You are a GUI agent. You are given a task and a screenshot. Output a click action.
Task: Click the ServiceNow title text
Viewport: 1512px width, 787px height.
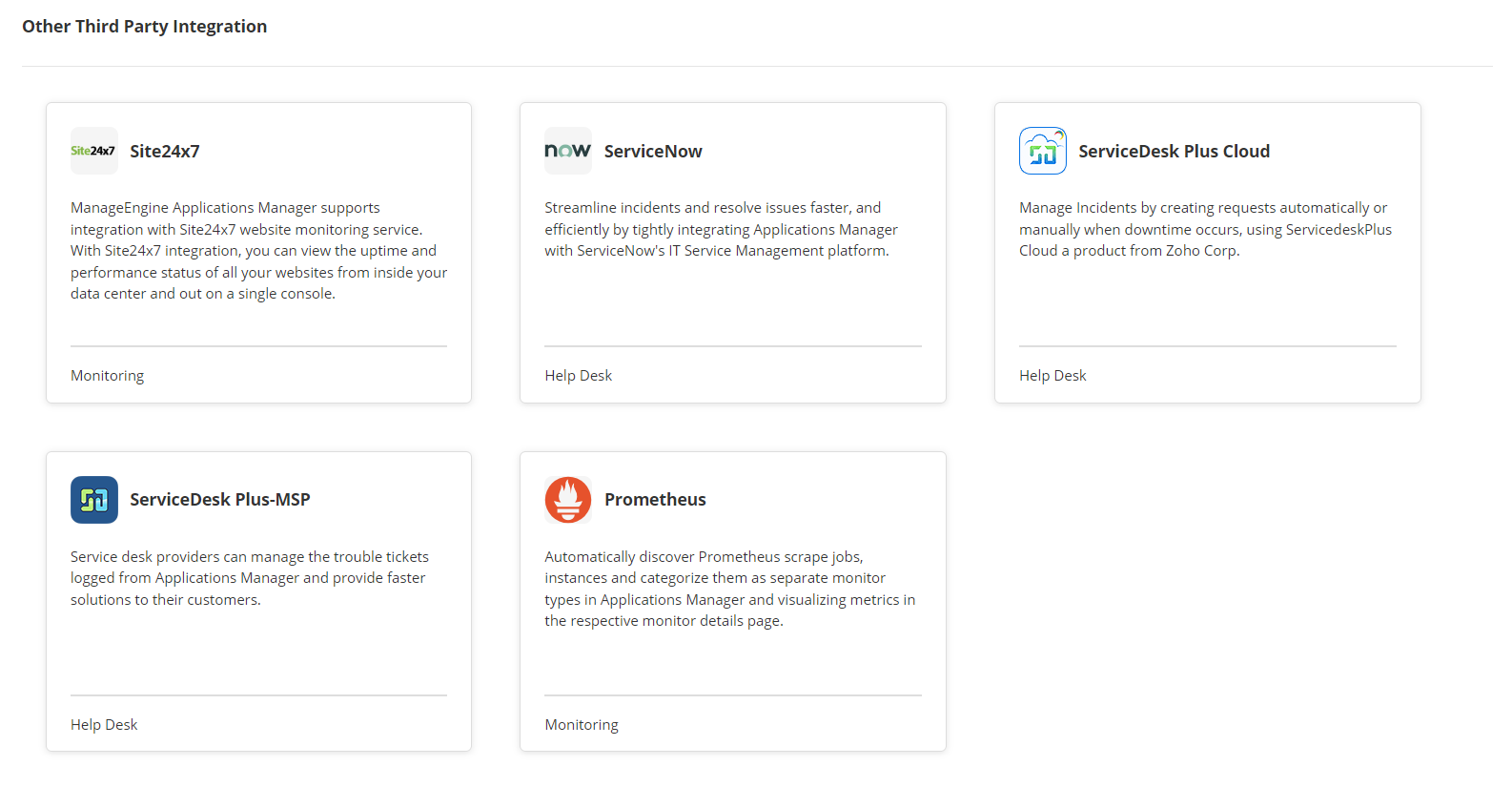point(653,150)
